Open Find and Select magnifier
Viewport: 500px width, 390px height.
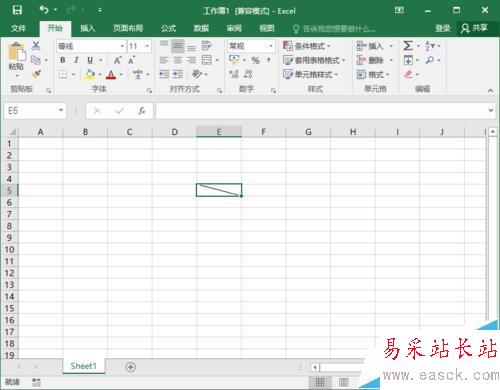(x=433, y=60)
